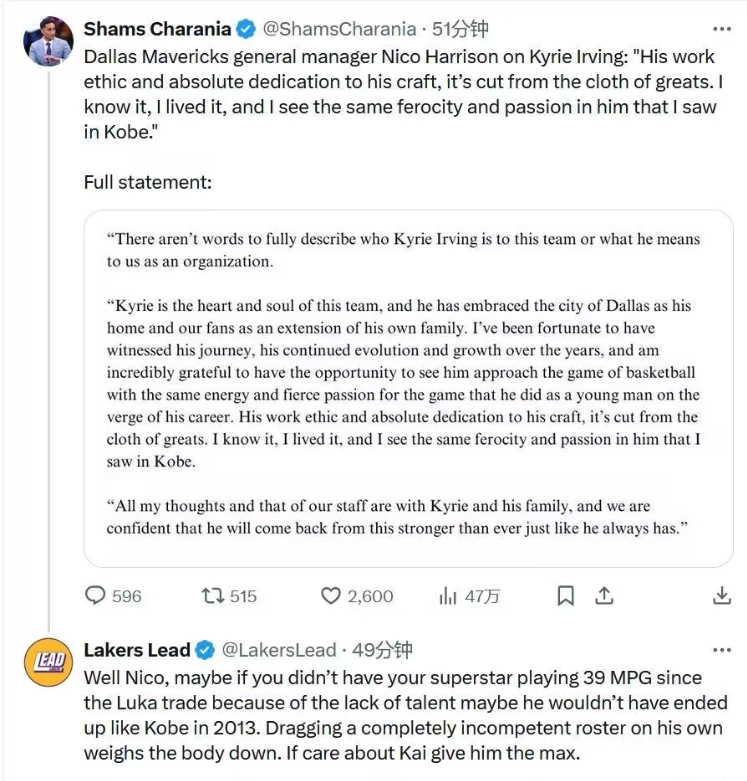This screenshot has width=747, height=781.
Task: Bookmark the Shams Charania tweet
Action: [566, 596]
